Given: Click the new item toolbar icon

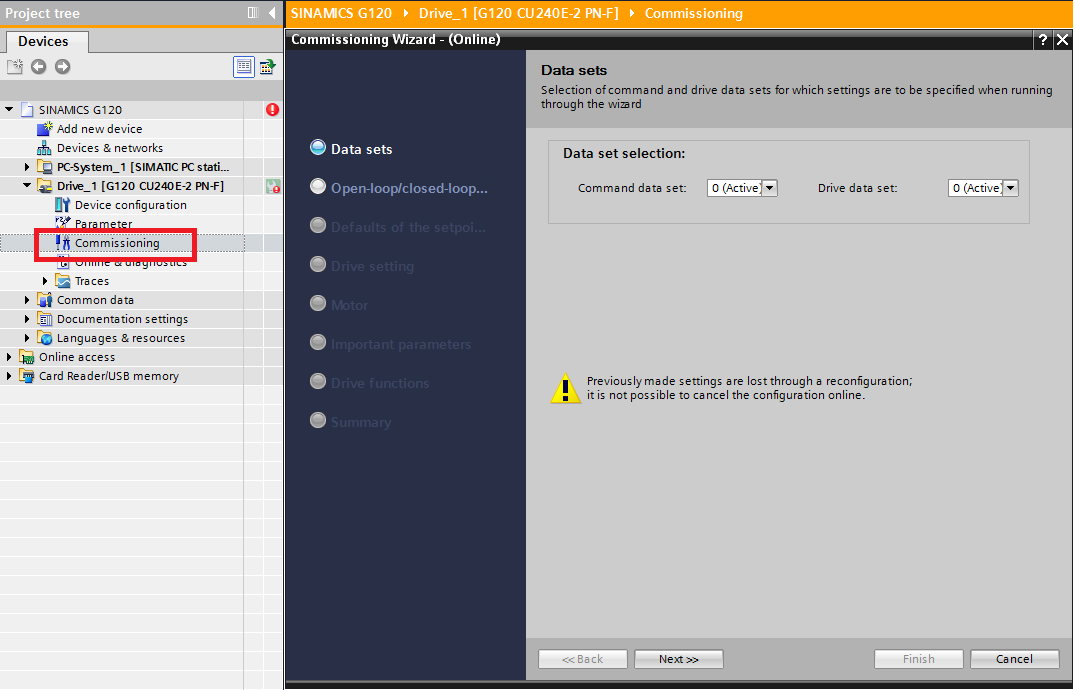Looking at the screenshot, I should click(14, 67).
